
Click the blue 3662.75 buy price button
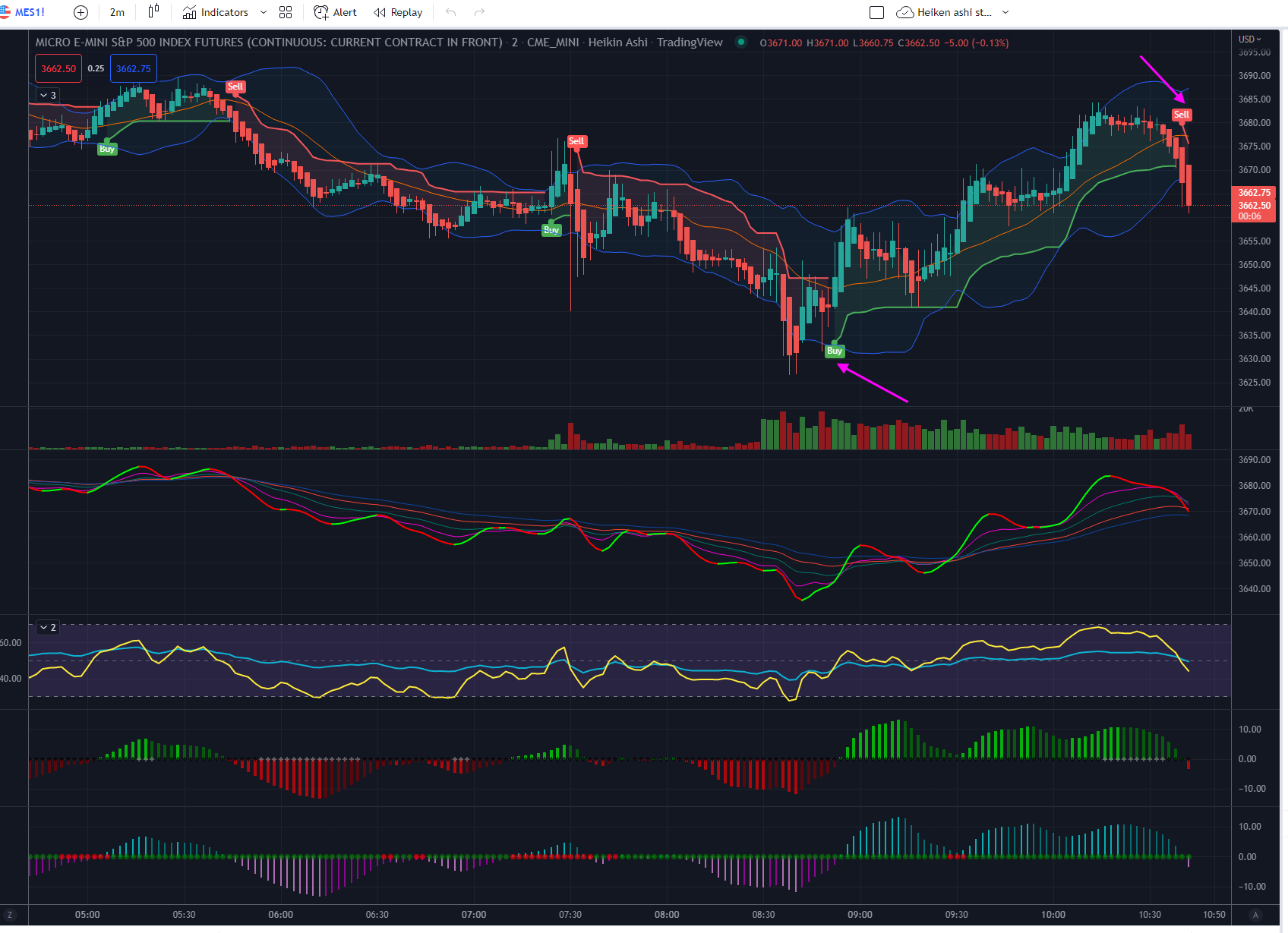[134, 69]
